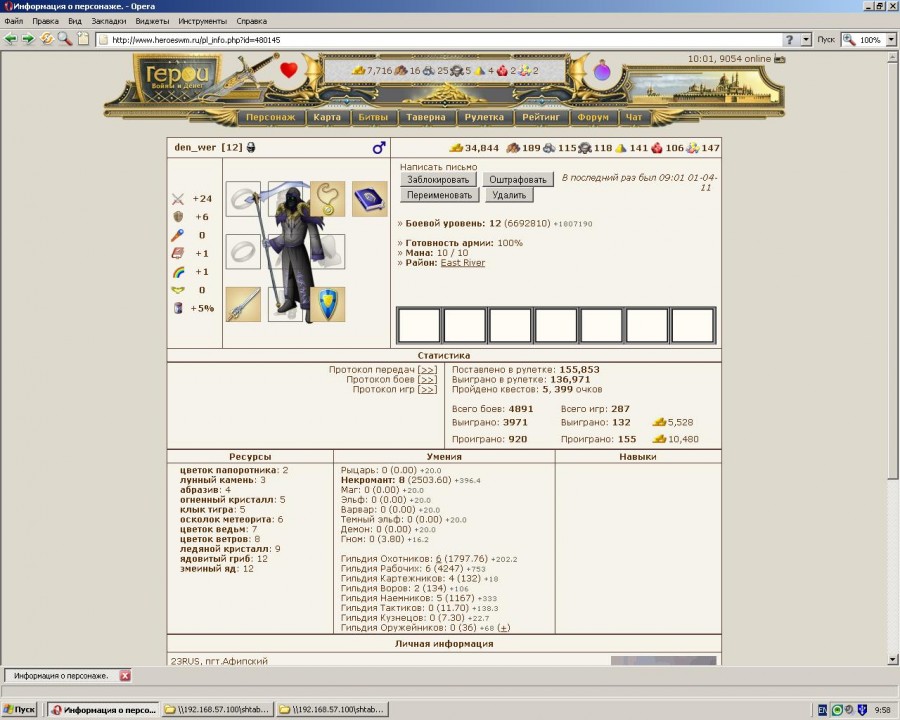Click the online players icon near 9054 online
This screenshot has height=720, width=900.
779,59
